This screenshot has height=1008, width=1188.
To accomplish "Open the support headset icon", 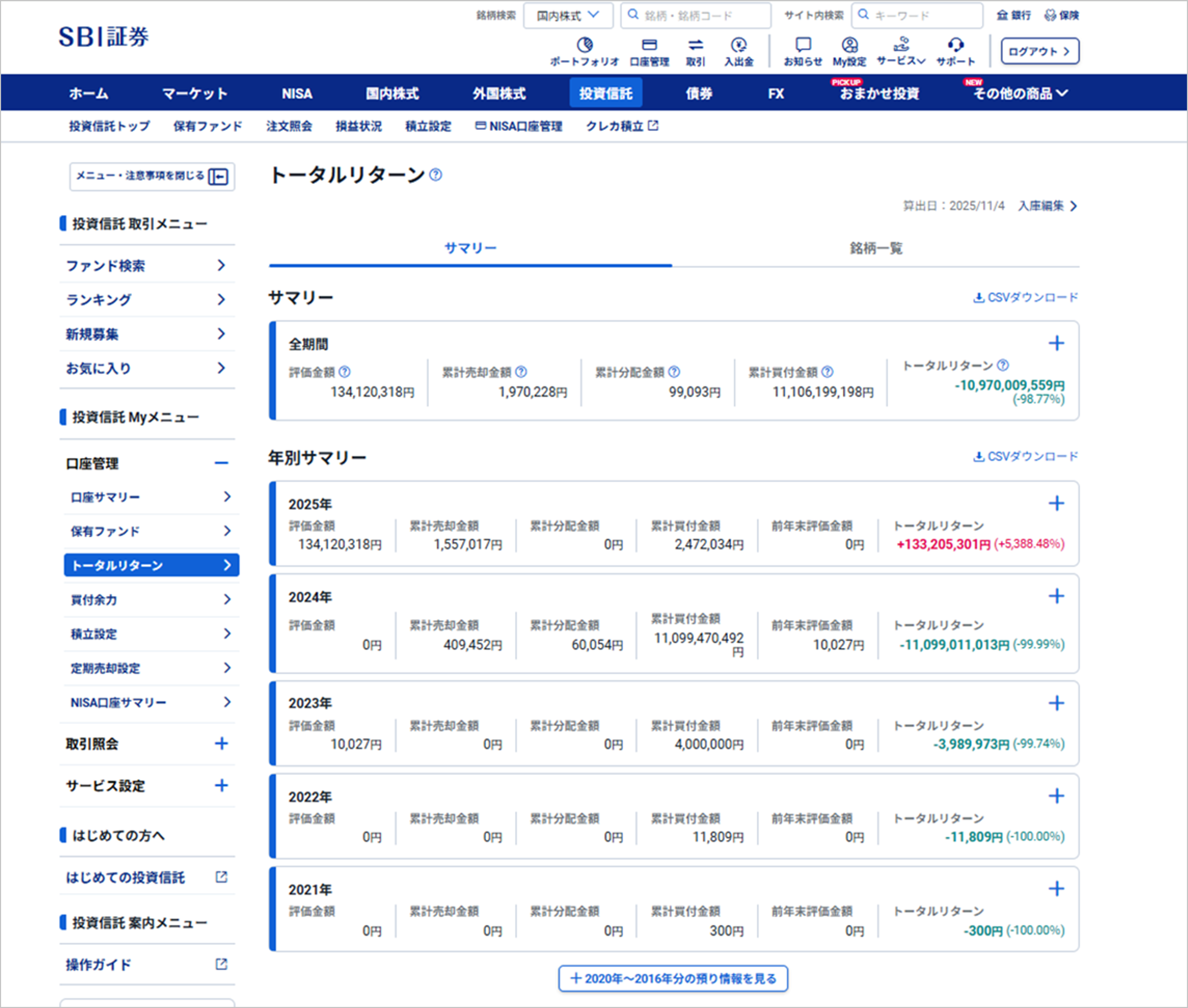I will pos(956,45).
